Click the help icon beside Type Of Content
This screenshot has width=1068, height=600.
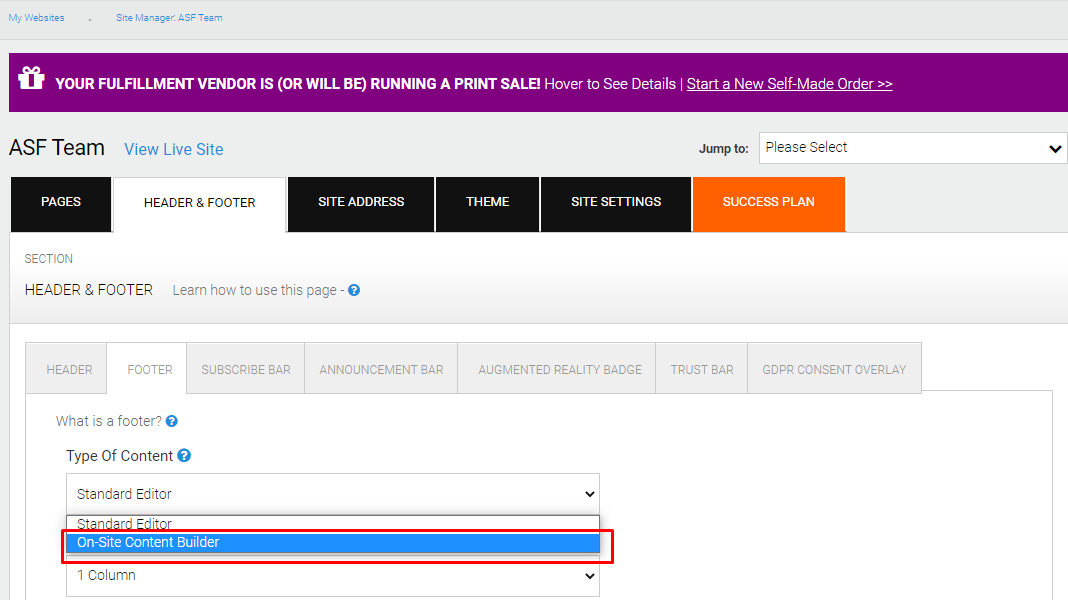(x=184, y=456)
